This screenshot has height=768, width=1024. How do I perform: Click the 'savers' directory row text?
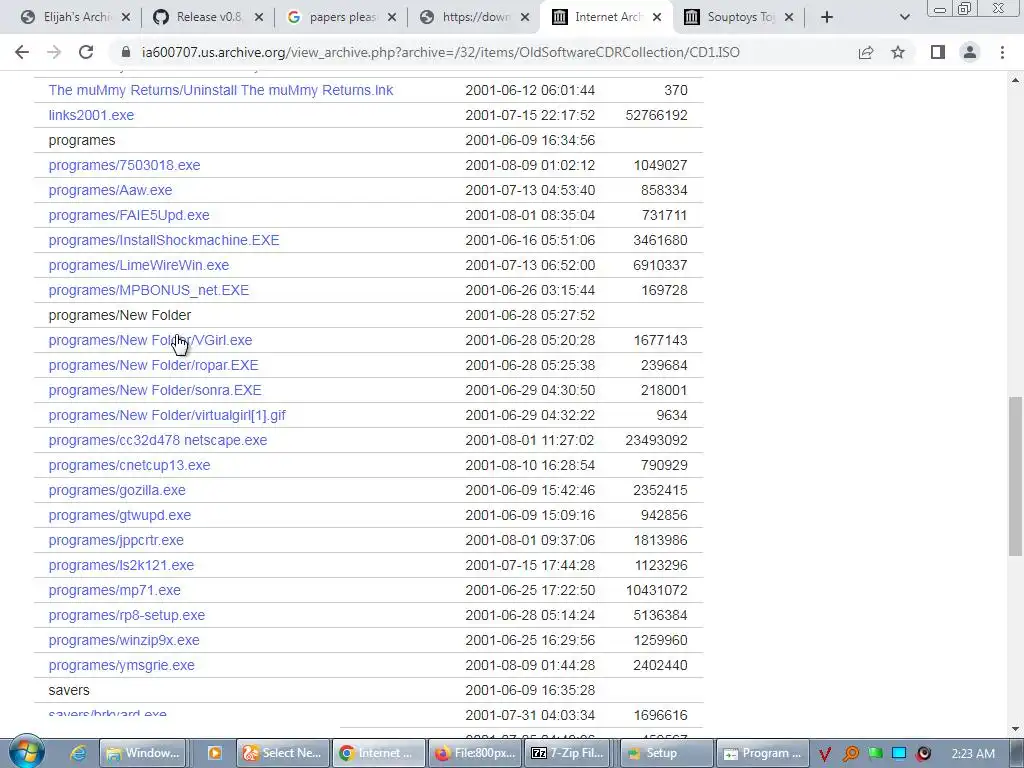tap(69, 690)
